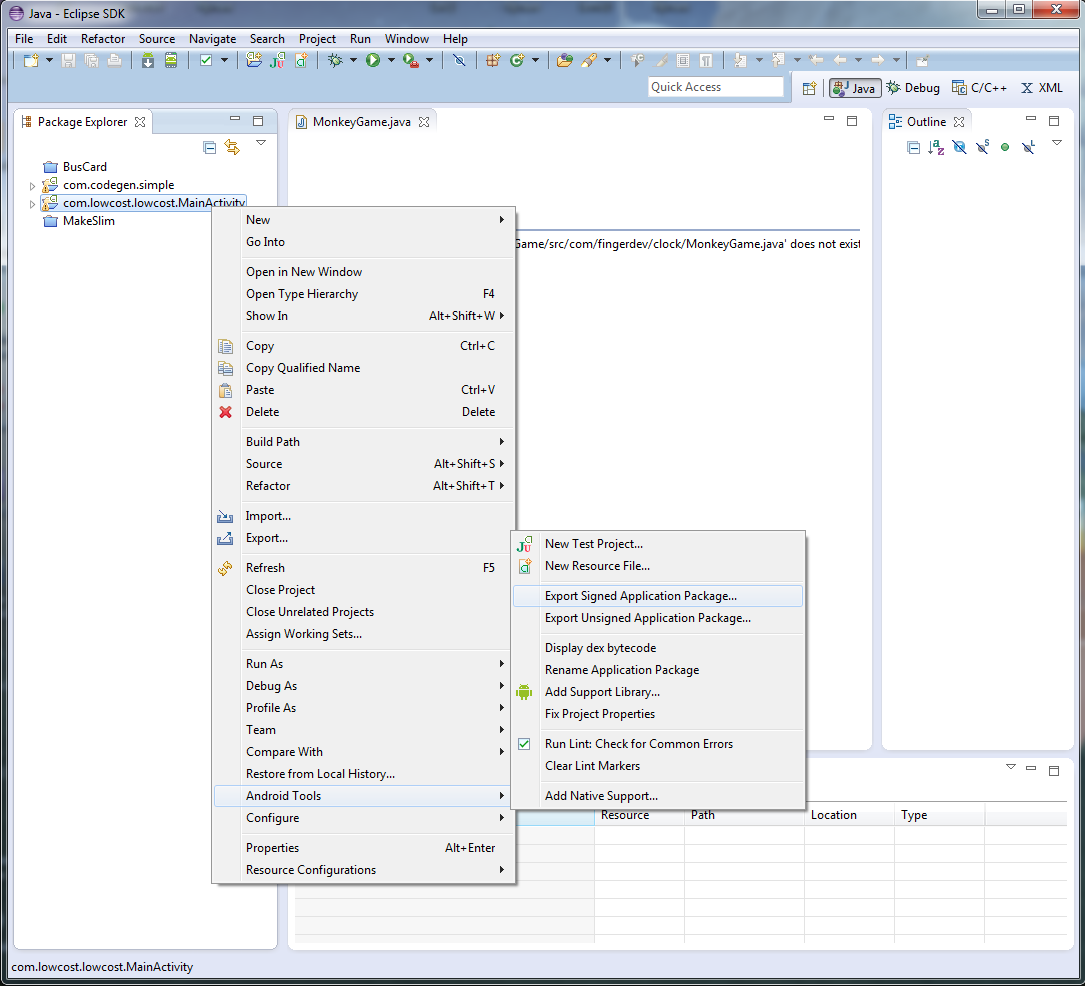
Task: Click the Sort alphabetically icon in Outline
Action: click(x=936, y=147)
